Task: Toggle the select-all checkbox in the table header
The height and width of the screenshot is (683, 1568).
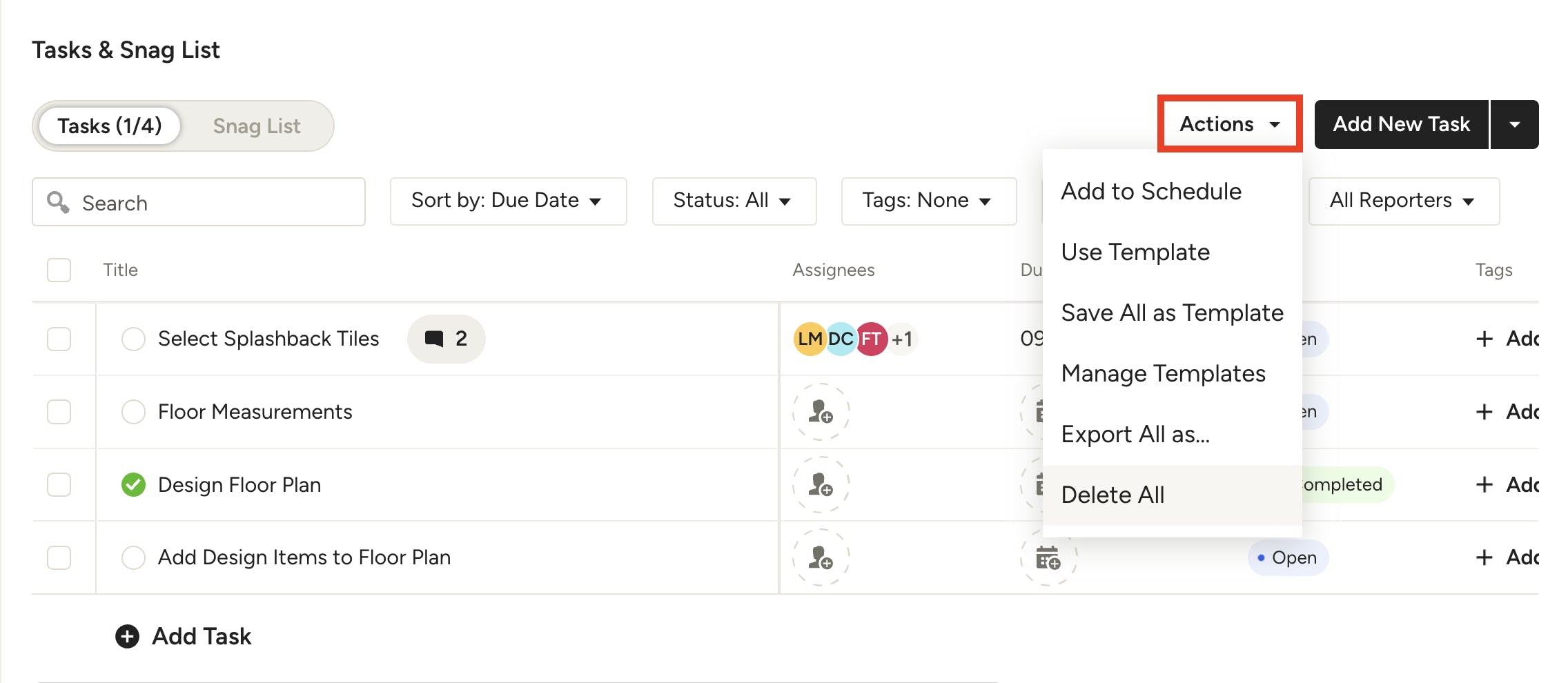Action: (x=59, y=270)
